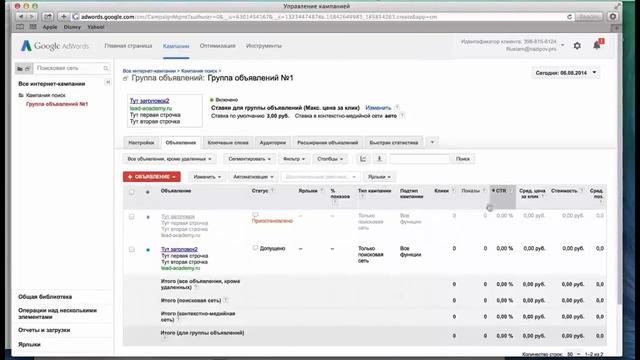Collapse the sidebar with the chevron icon
The width and height of the screenshot is (640, 360).
pyautogui.click(x=108, y=83)
